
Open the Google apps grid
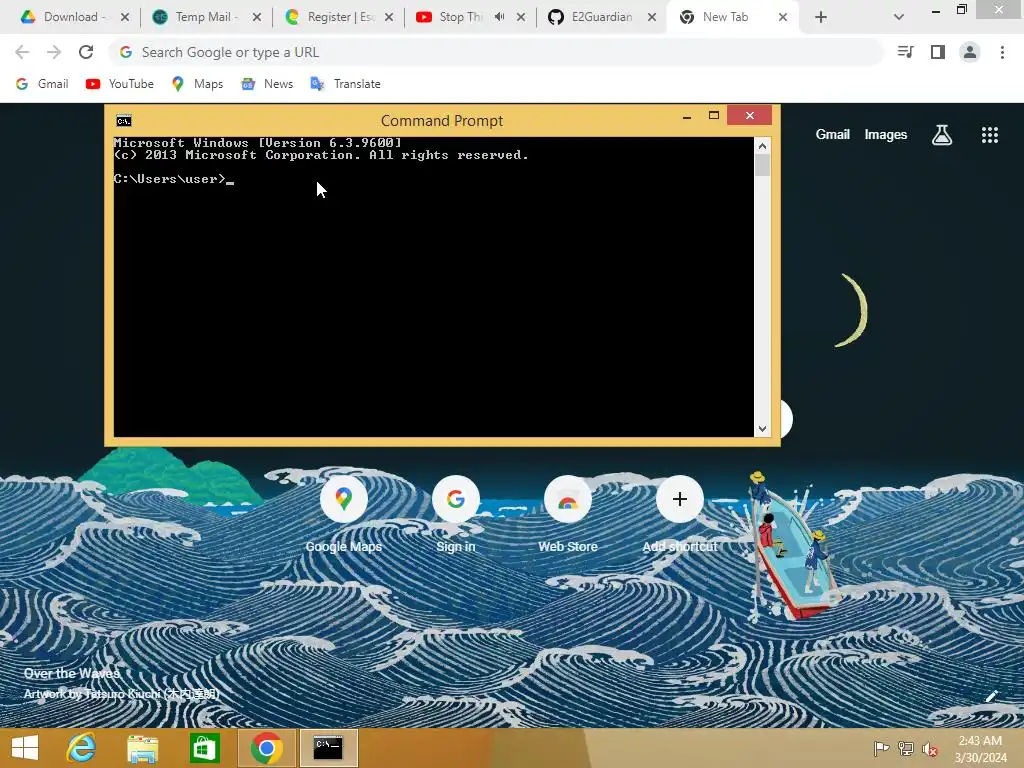click(990, 135)
